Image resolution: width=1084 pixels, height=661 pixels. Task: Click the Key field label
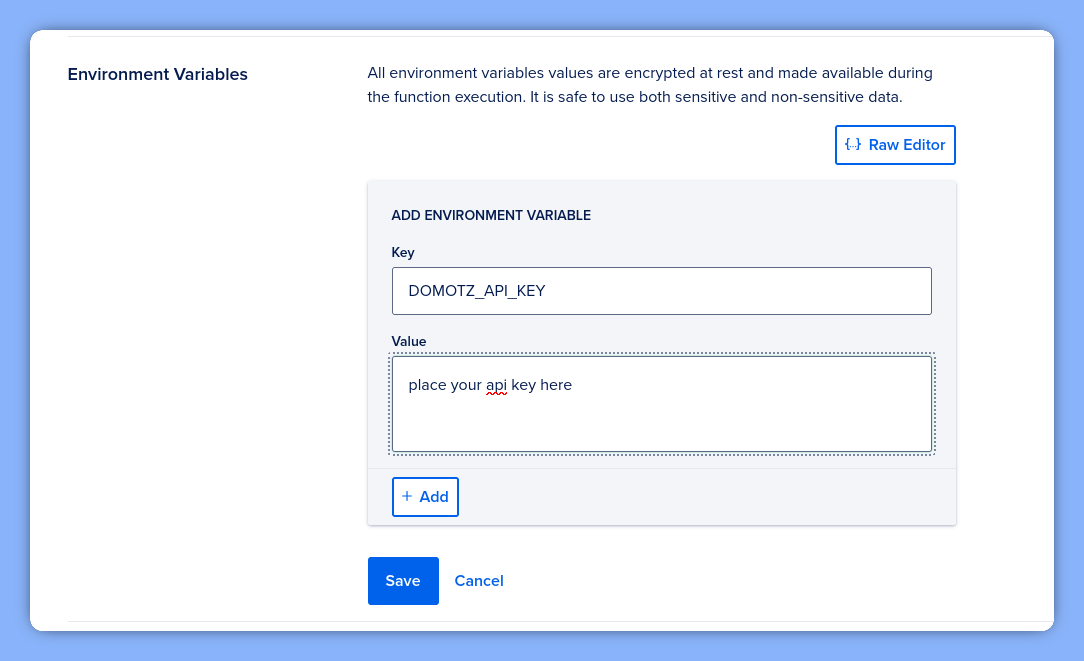tap(403, 252)
